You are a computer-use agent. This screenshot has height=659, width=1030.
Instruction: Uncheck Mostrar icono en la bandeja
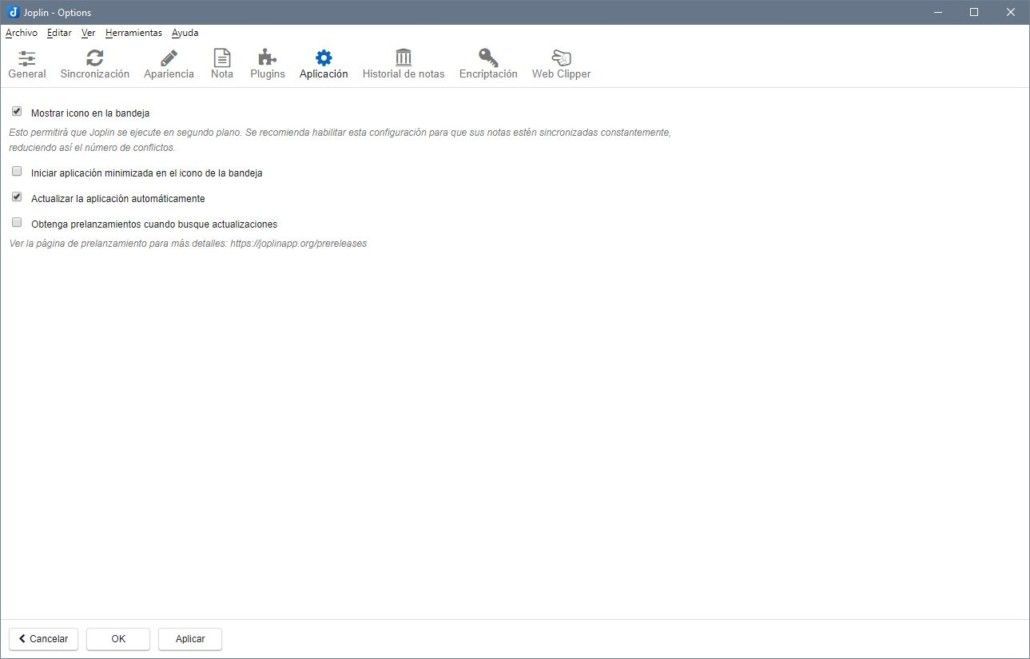[x=17, y=112]
